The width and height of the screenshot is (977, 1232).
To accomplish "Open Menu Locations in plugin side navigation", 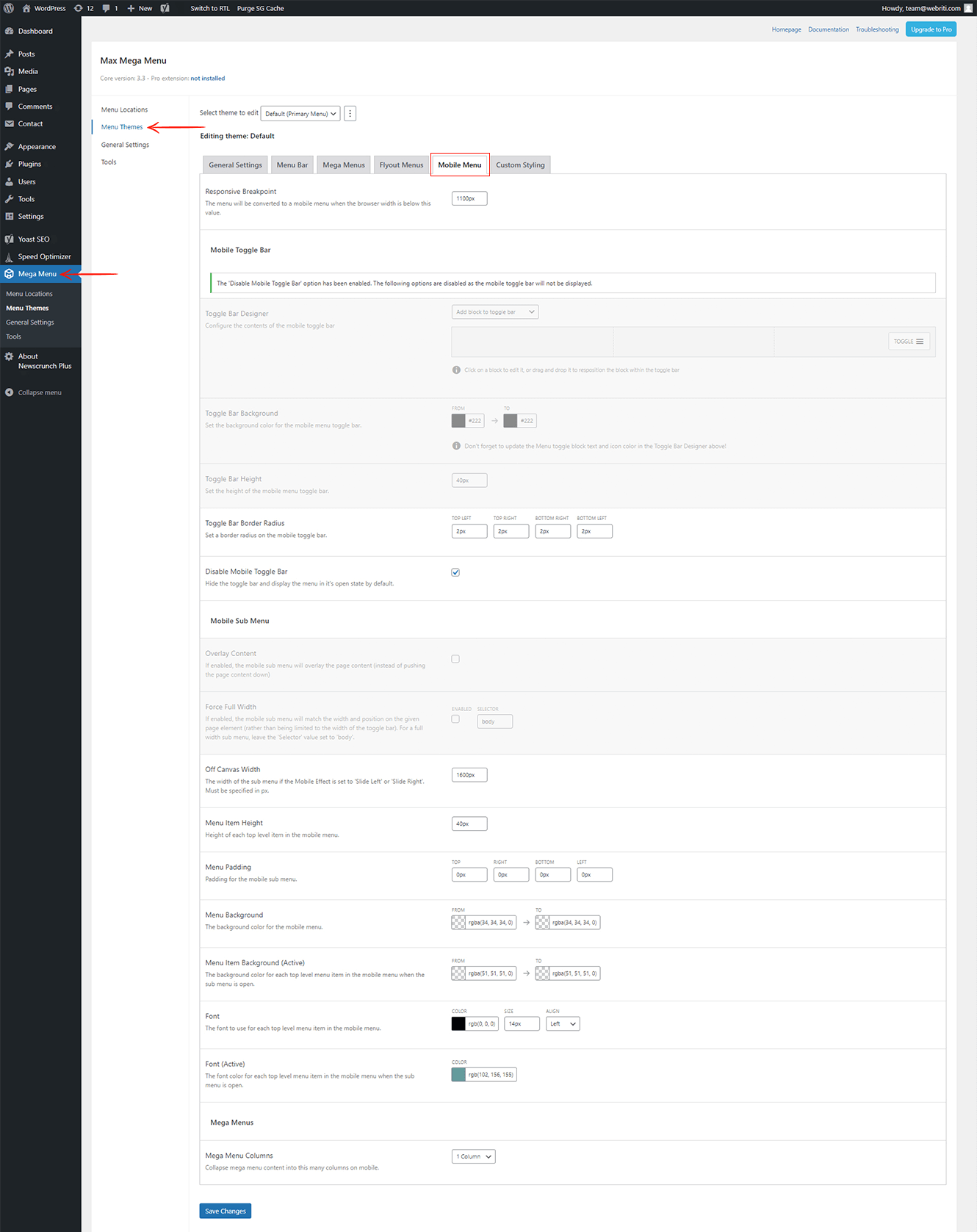I will click(124, 109).
